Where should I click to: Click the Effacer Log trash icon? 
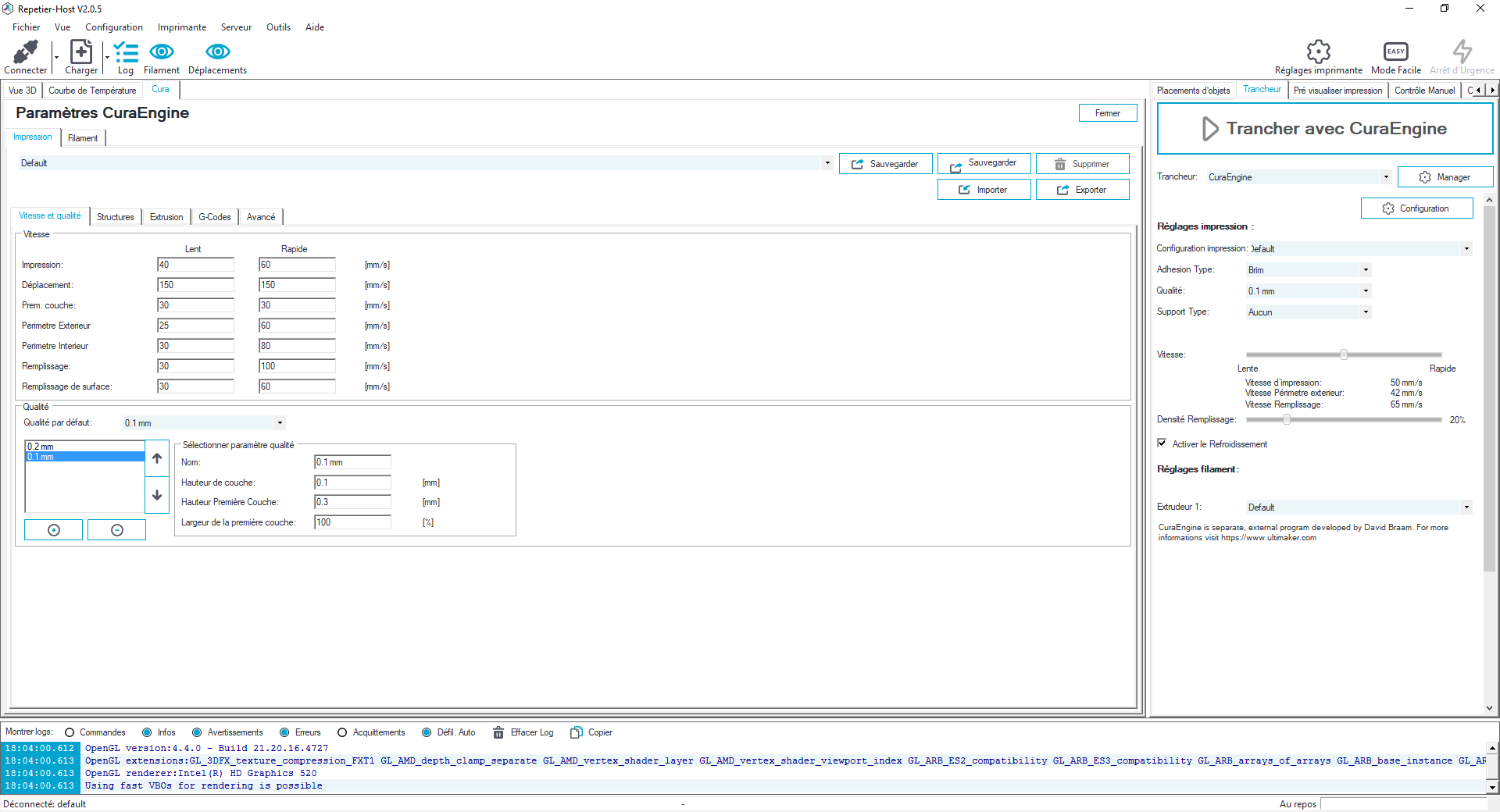(498, 732)
